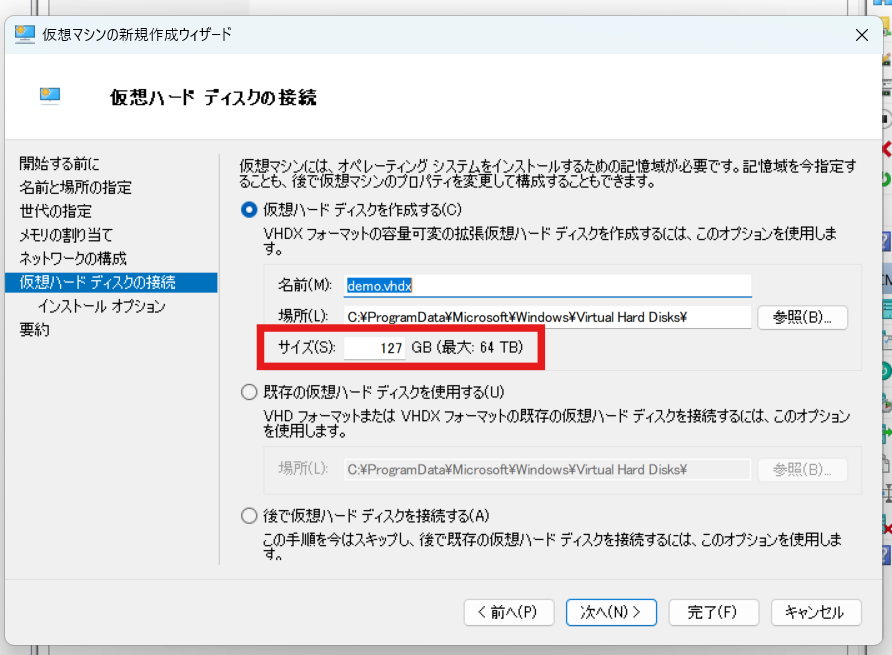Image resolution: width=892 pixels, height=655 pixels.
Task: Select 後で仮想ハード ディスクを接続する radio button
Action: coord(249,516)
